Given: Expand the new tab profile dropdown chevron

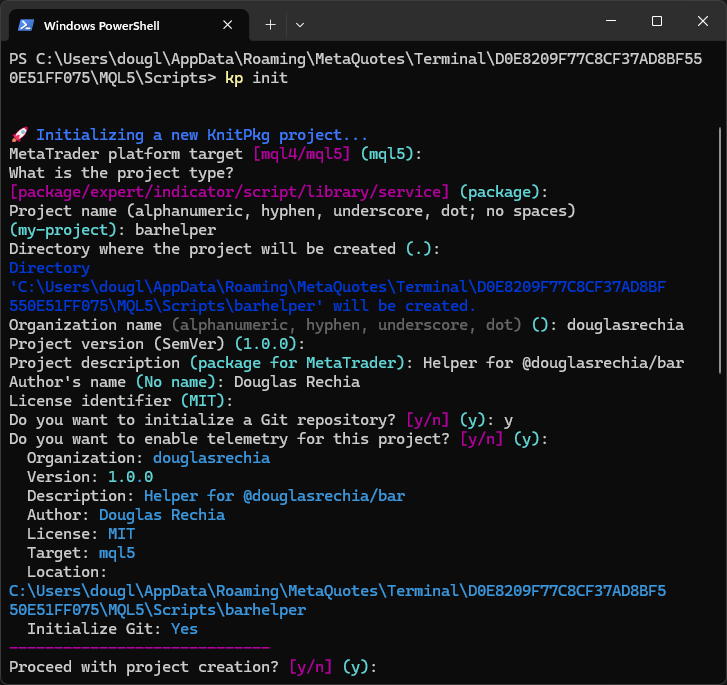Looking at the screenshot, I should [300, 24].
